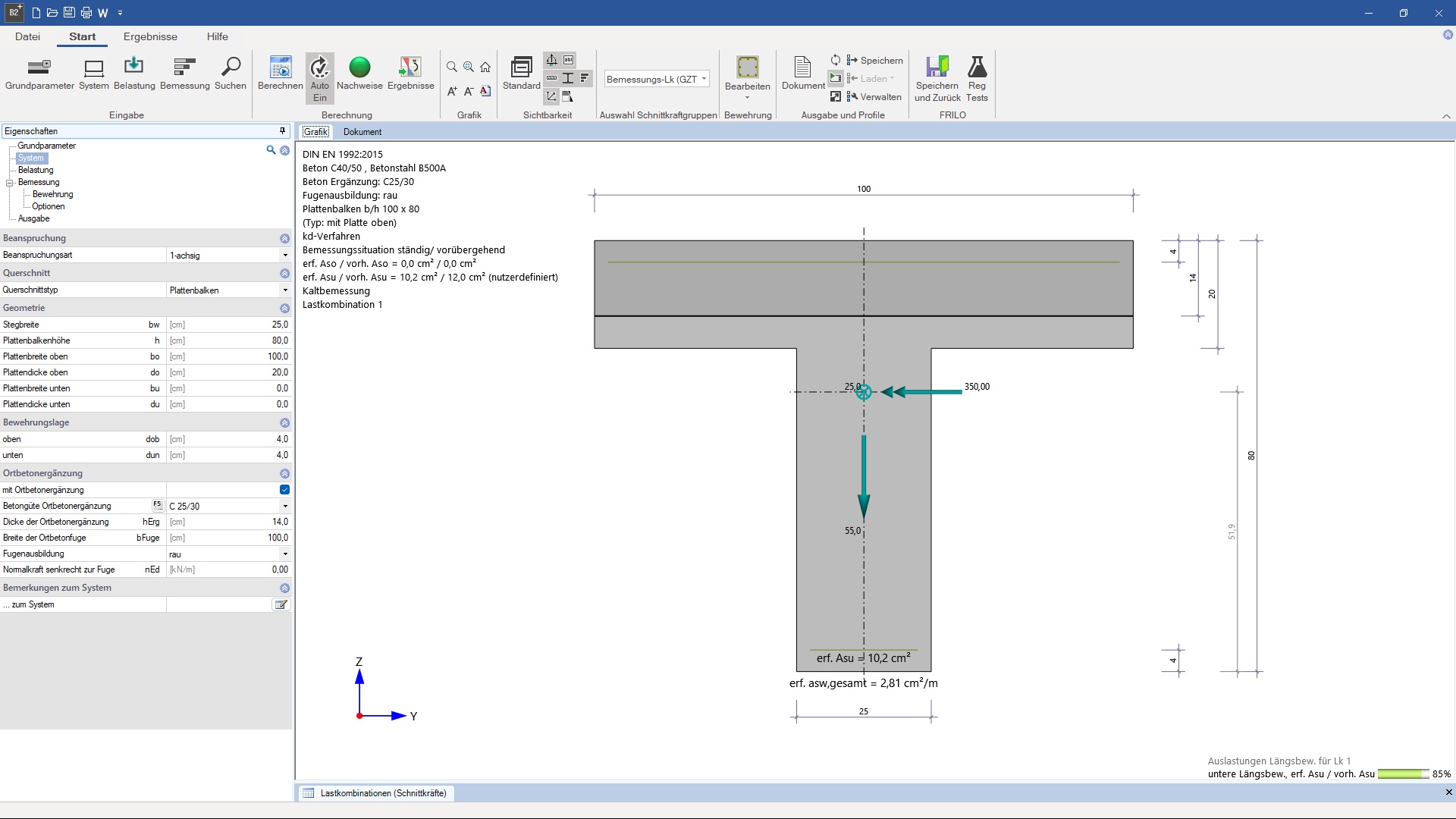Switch to the Ergebnisse ribbon tab
Screen dimensions: 1456x819
tap(150, 36)
